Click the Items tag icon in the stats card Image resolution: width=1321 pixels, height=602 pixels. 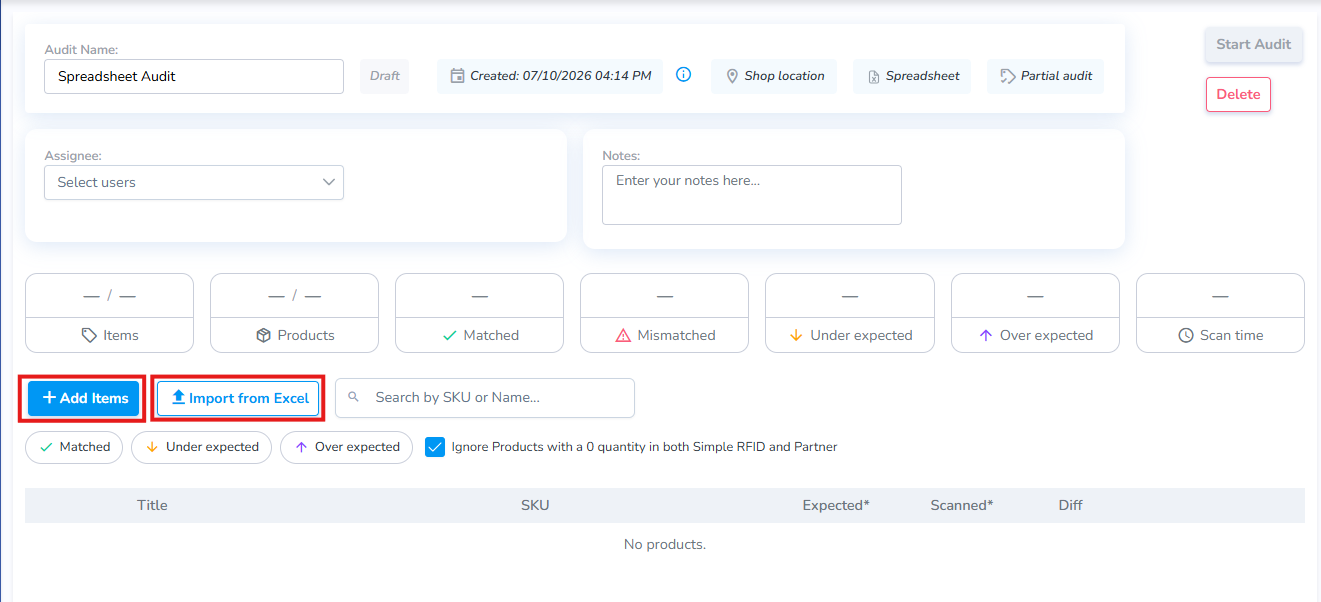(89, 335)
